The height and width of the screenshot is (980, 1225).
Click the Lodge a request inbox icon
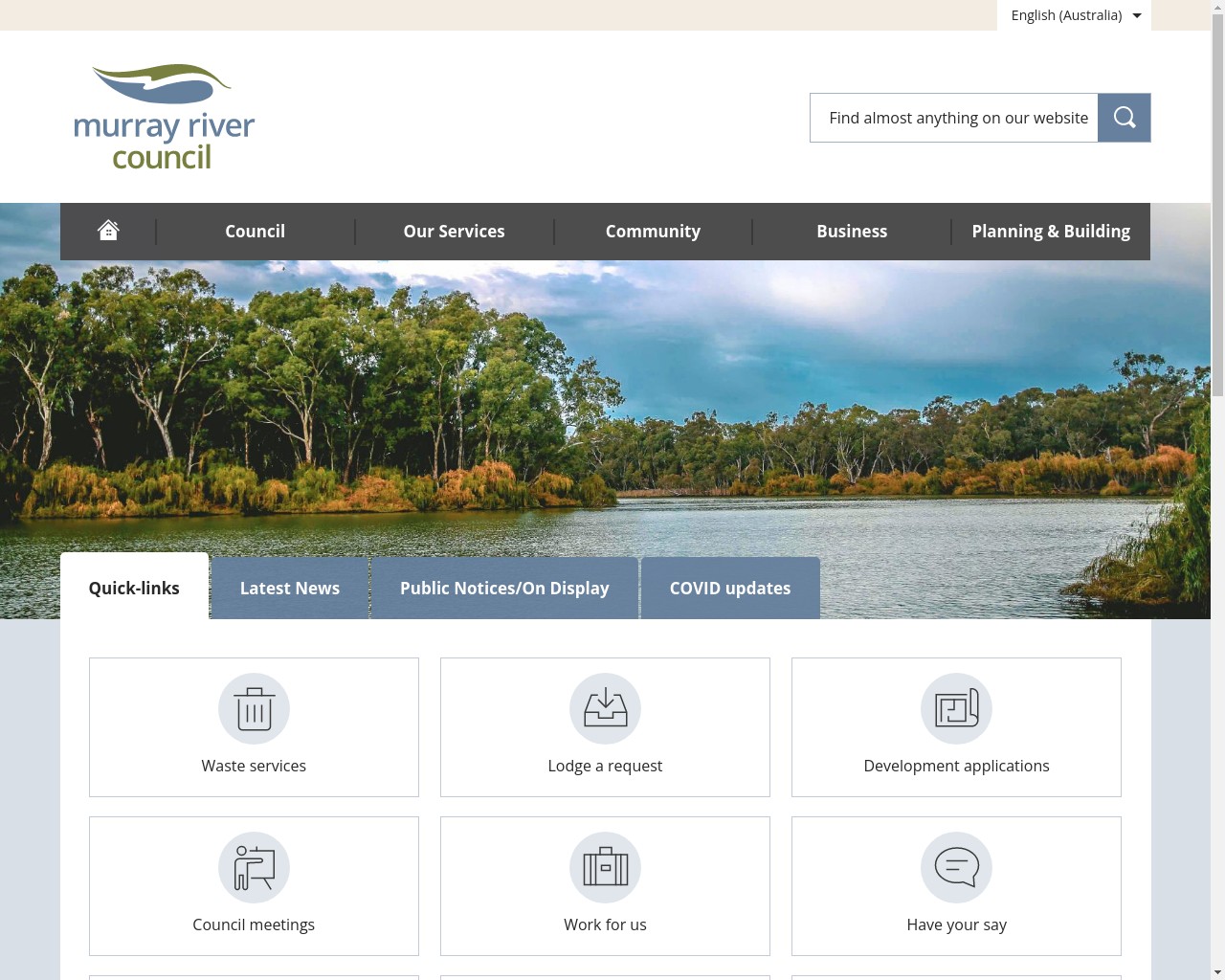pyautogui.click(x=605, y=708)
